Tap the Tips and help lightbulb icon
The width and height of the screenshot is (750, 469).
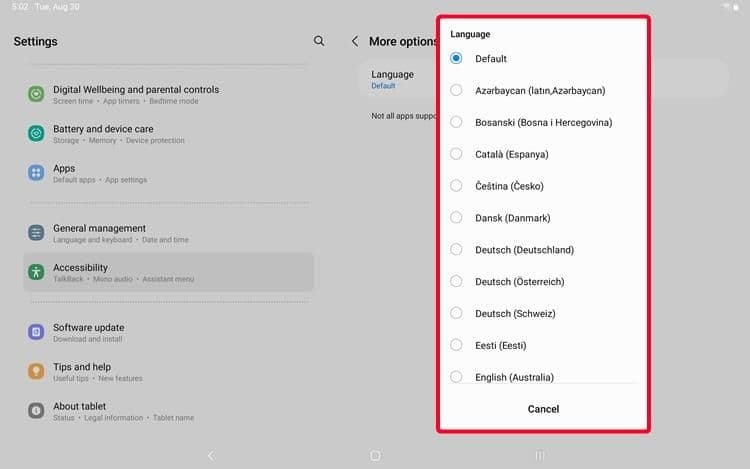[36, 371]
